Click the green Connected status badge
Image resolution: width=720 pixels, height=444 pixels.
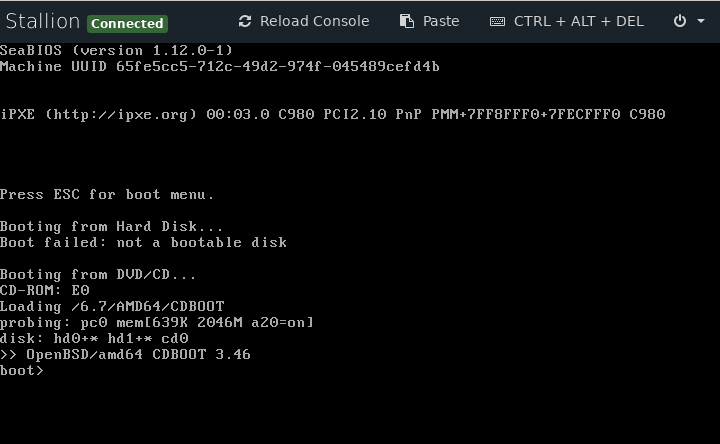coord(127,23)
